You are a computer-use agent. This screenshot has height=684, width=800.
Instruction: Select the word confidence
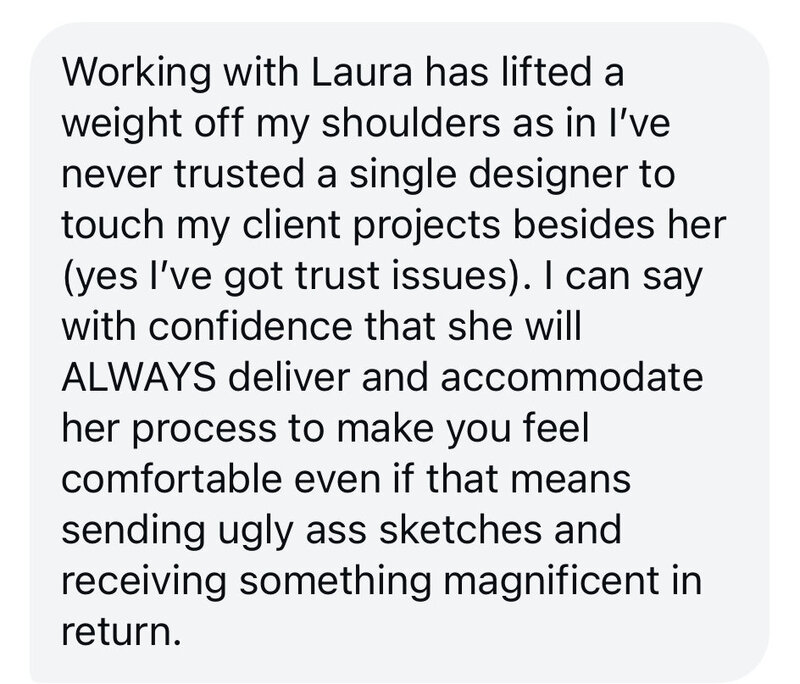[251, 326]
